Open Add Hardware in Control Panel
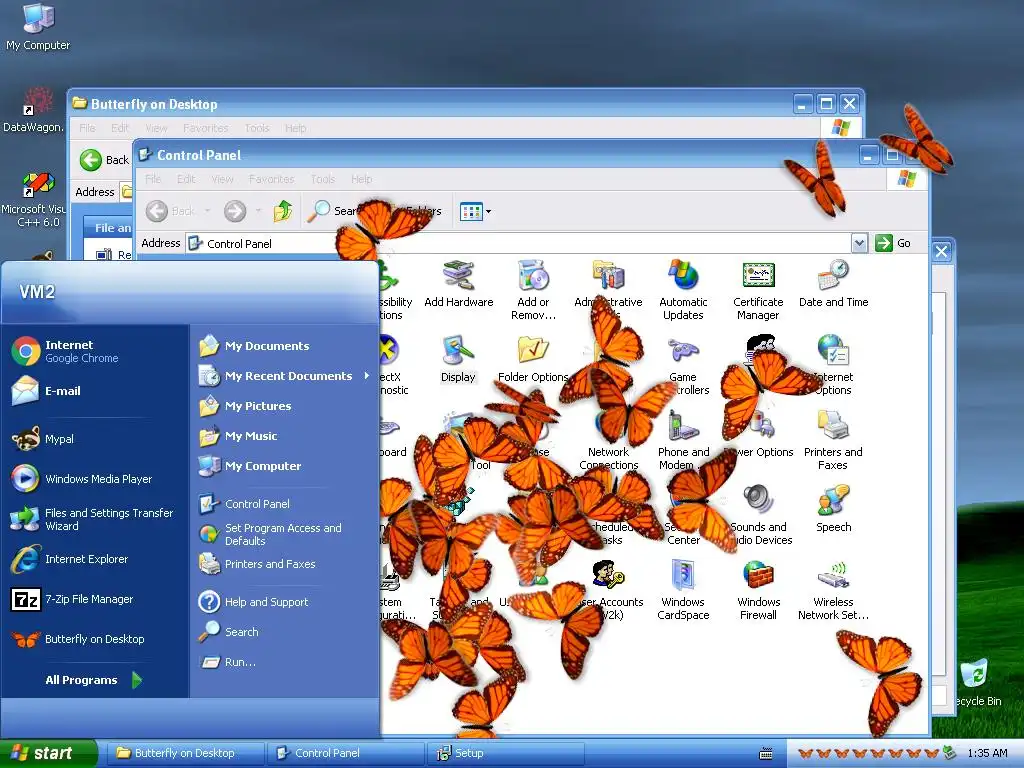 458,284
